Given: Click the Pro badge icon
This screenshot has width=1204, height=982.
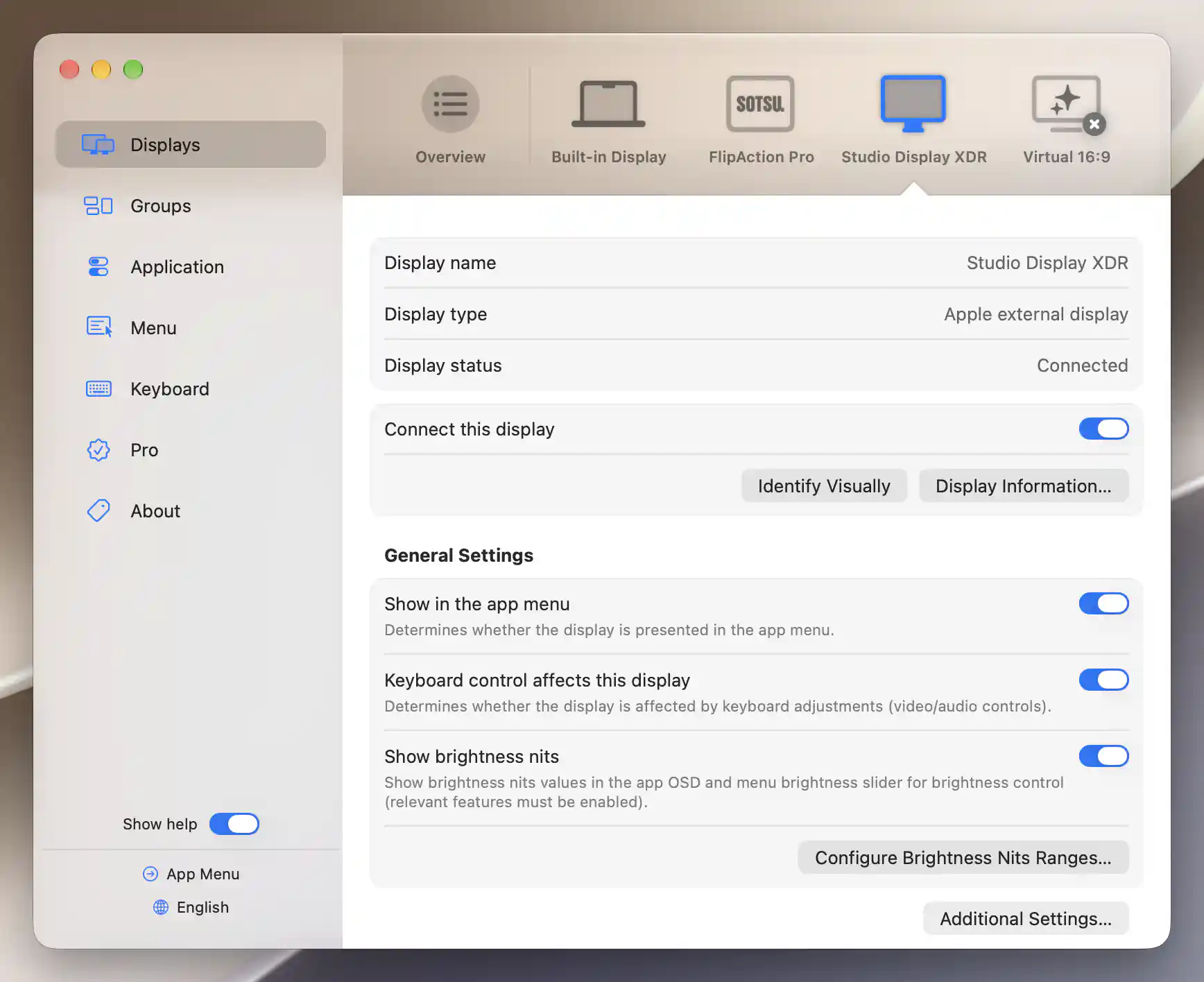Looking at the screenshot, I should 98,450.
